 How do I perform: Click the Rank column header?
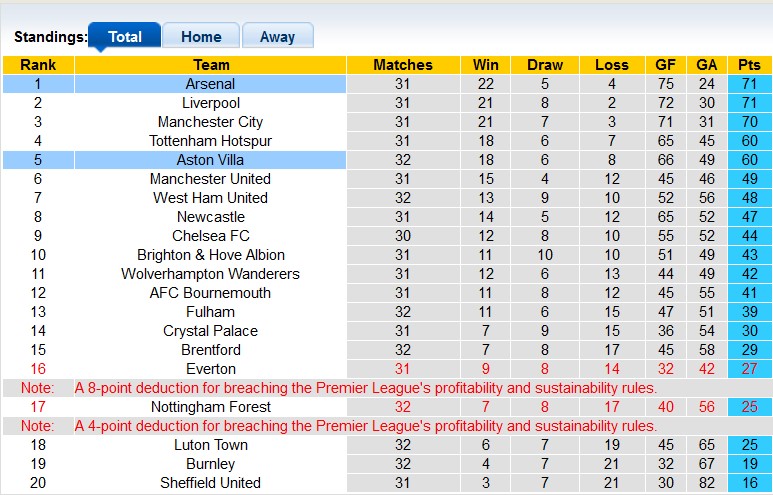pyautogui.click(x=38, y=65)
